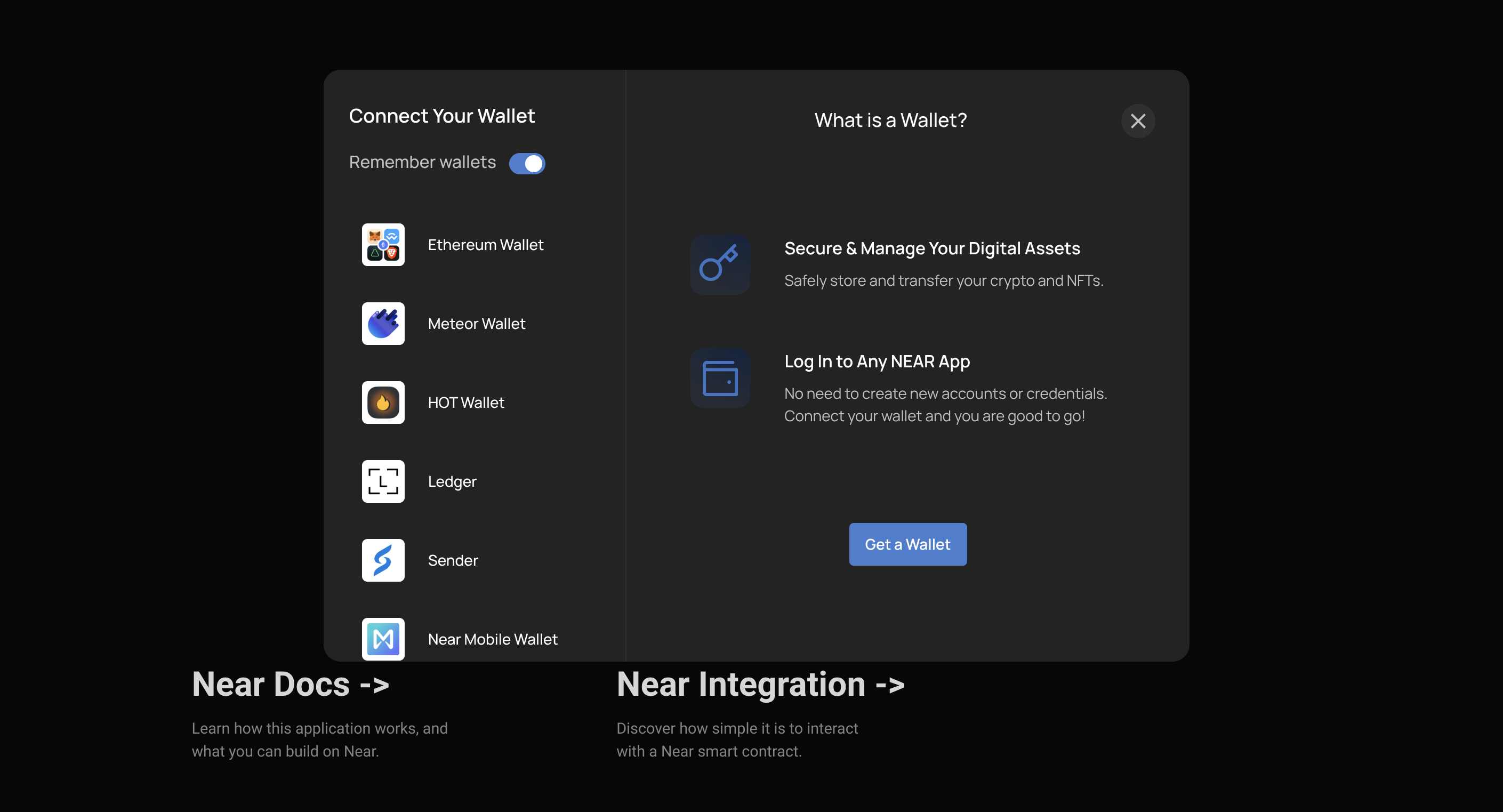Click the Ethereum Wallet icon

click(383, 244)
